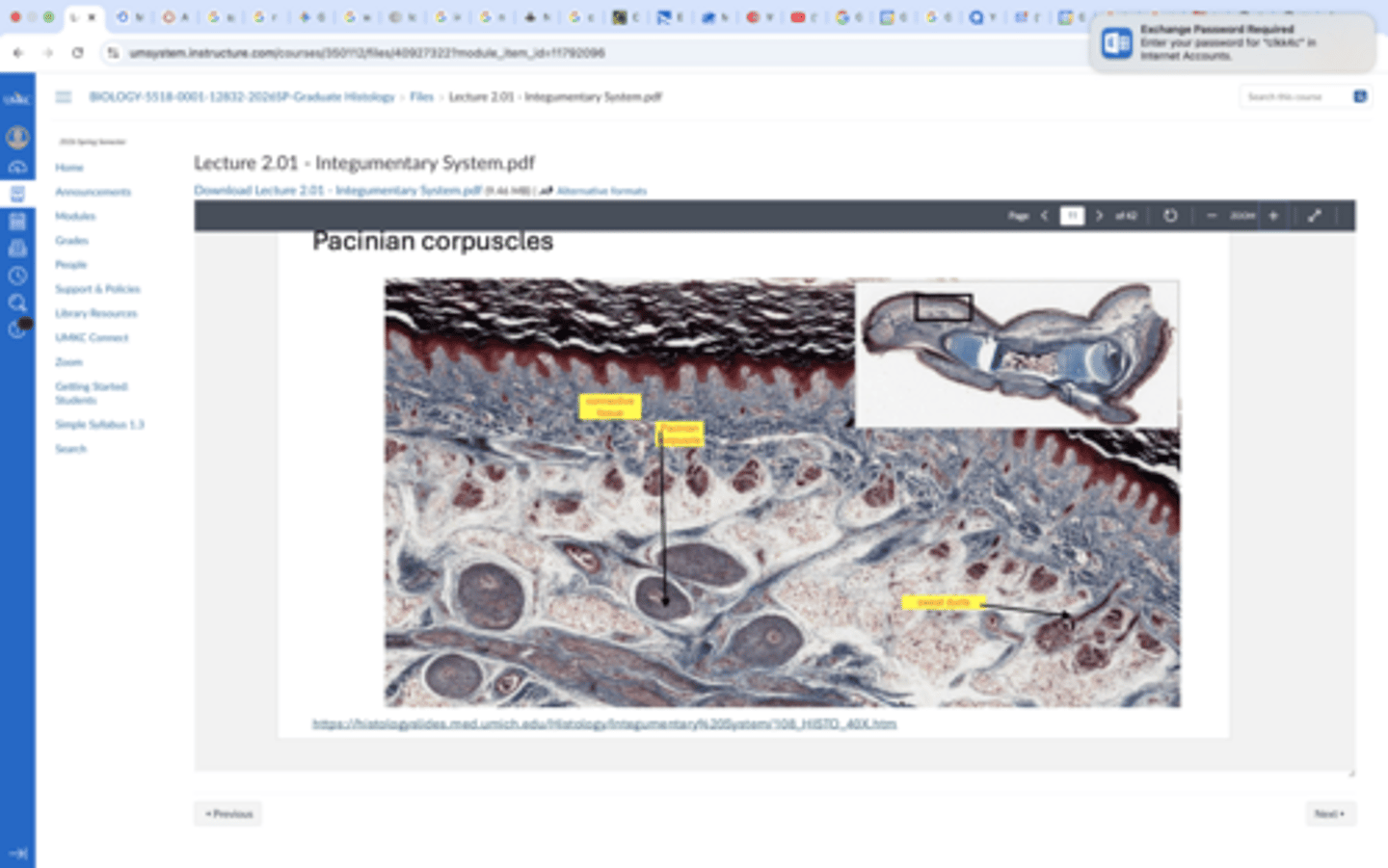Open the Help icon with notification badge
Screen dimensions: 1388x868
click(x=18, y=329)
